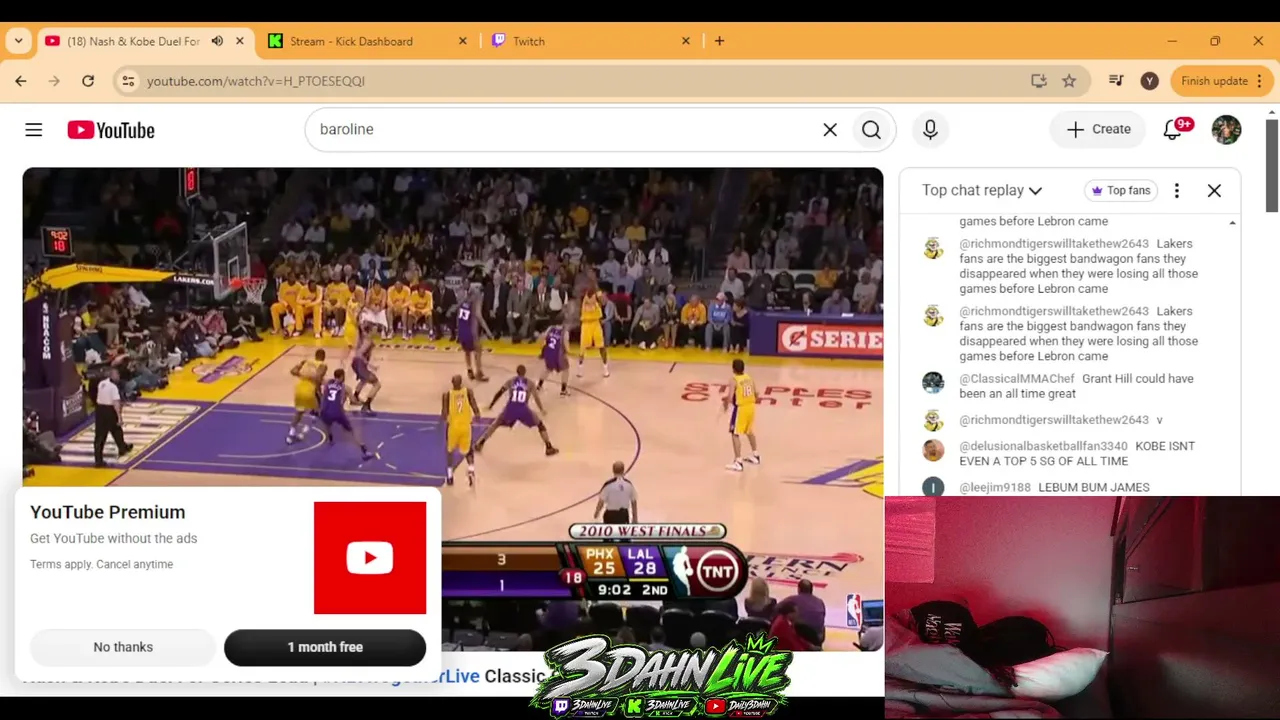Bookmark this page with the star
This screenshot has width=1280, height=720.
[1069, 81]
